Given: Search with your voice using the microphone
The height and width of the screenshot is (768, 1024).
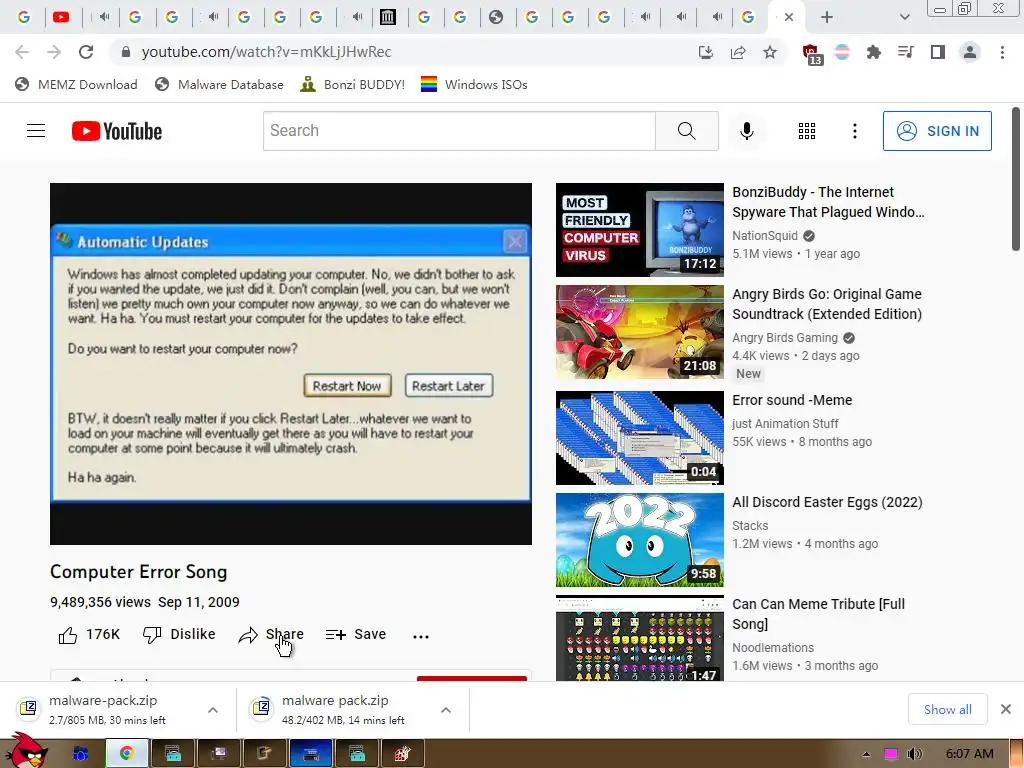Looking at the screenshot, I should click(x=746, y=131).
